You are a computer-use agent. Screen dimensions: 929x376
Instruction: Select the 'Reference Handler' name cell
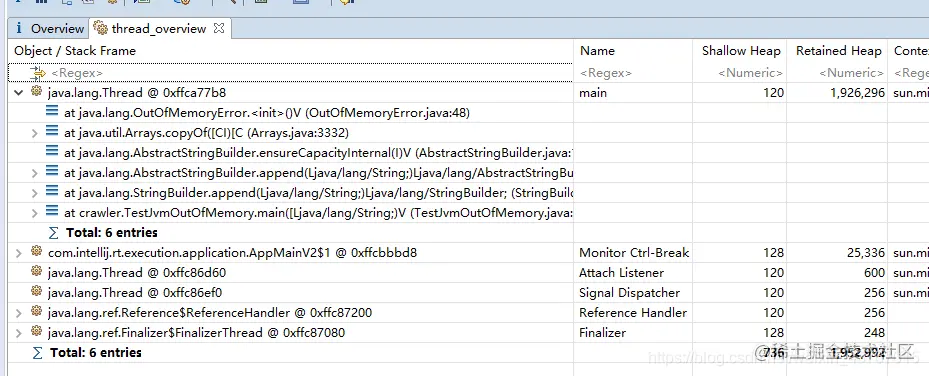[x=633, y=313]
